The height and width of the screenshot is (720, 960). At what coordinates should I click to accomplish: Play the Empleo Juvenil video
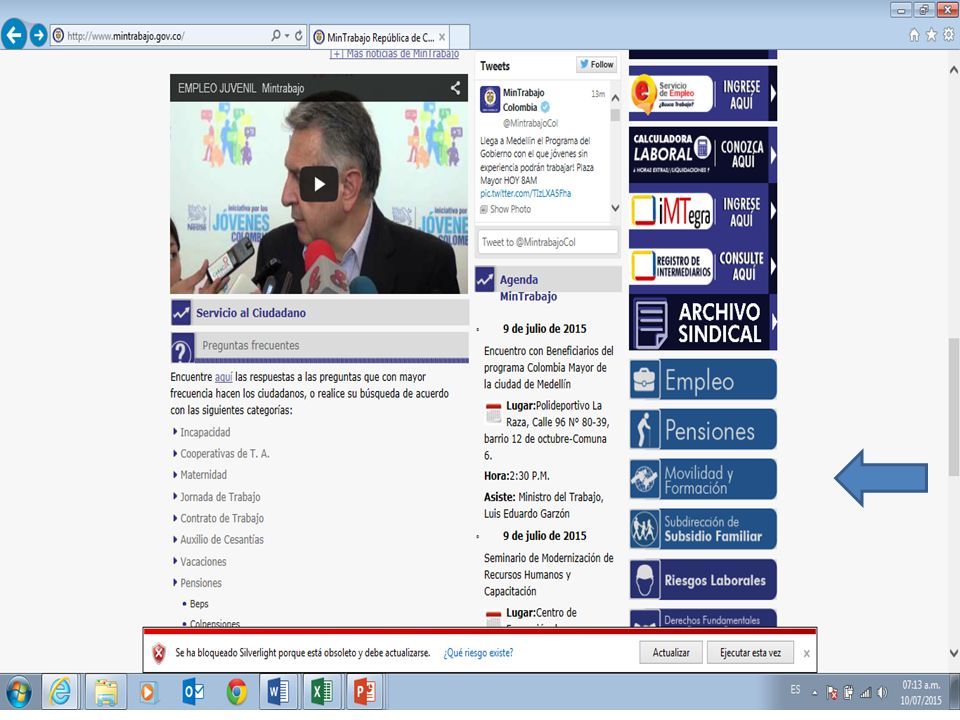[319, 184]
